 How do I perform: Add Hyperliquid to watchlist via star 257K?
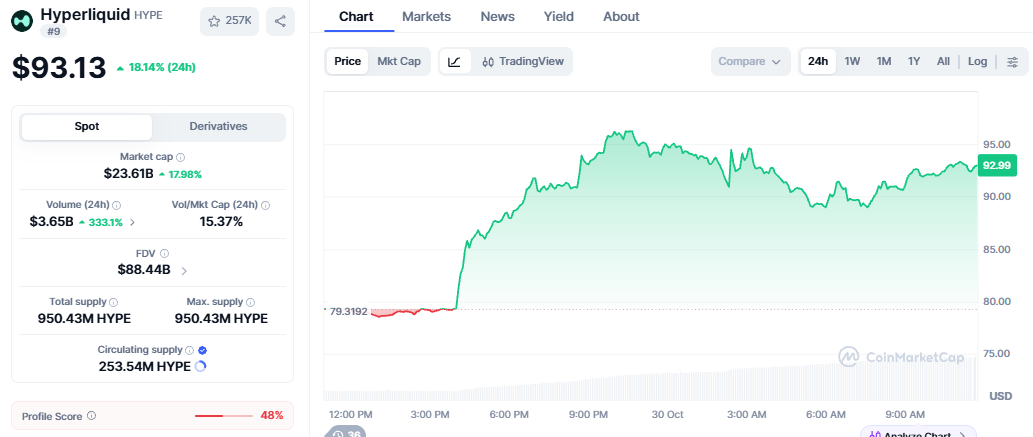229,21
